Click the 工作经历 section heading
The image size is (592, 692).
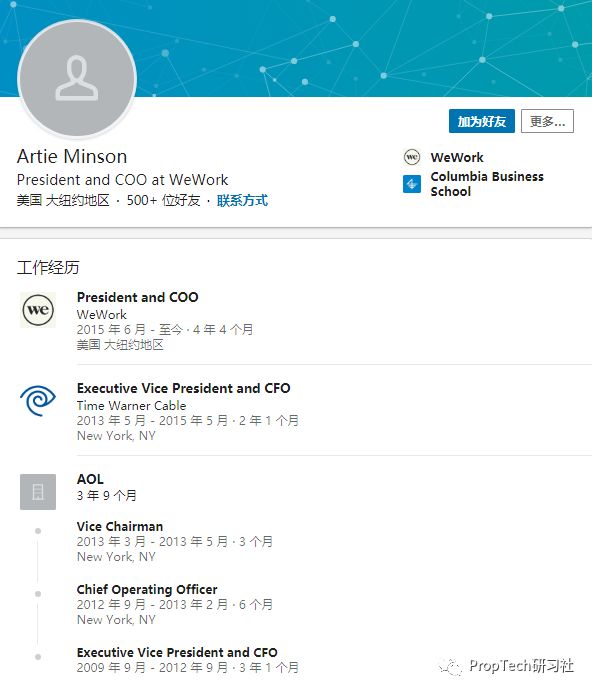coord(48,267)
